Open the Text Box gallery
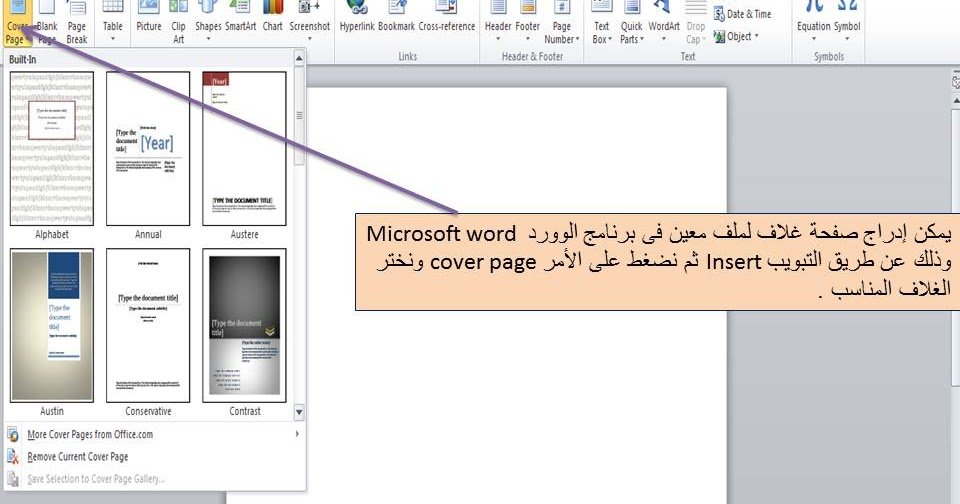 tap(602, 23)
